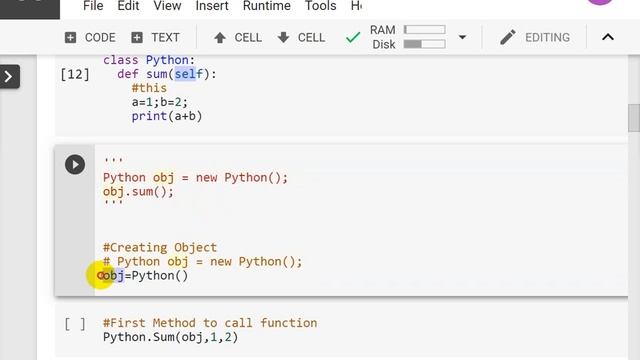
Task: Click the 'class Python:' code line
Action: pyautogui.click(x=149, y=60)
